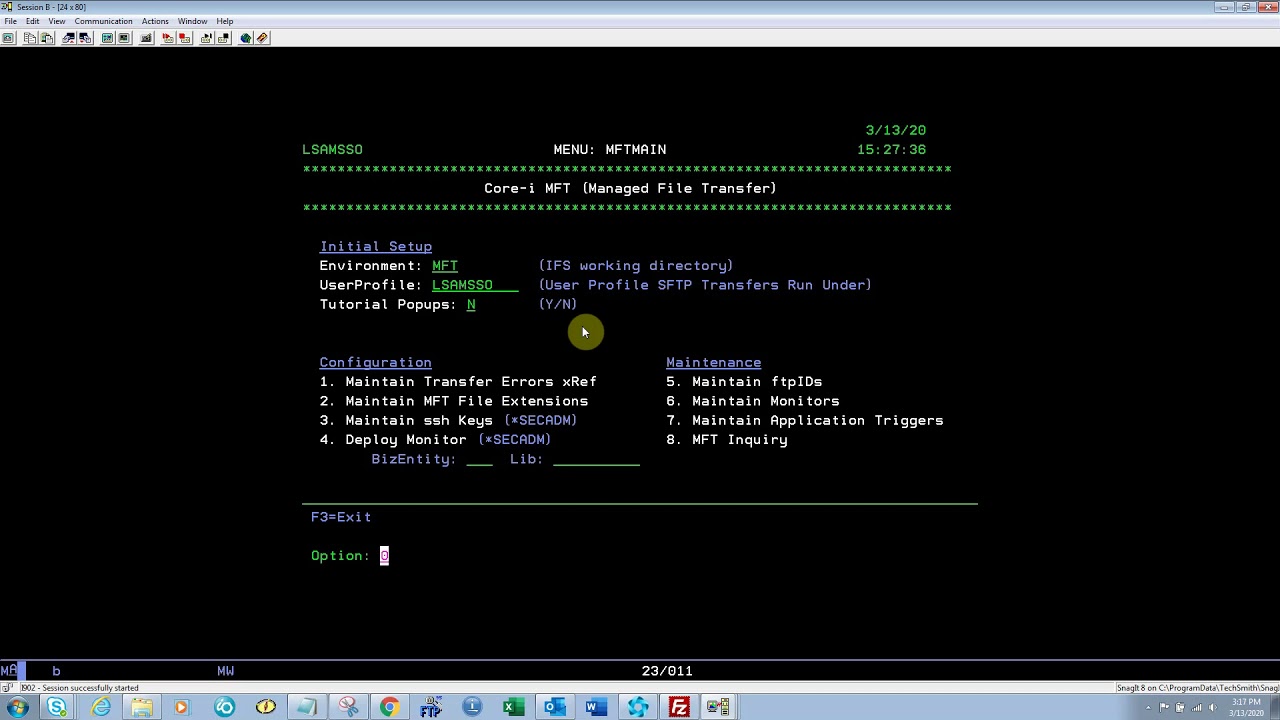The height and width of the screenshot is (720, 1280).
Task: Click the globe Support toolbar icon
Action: 245,38
